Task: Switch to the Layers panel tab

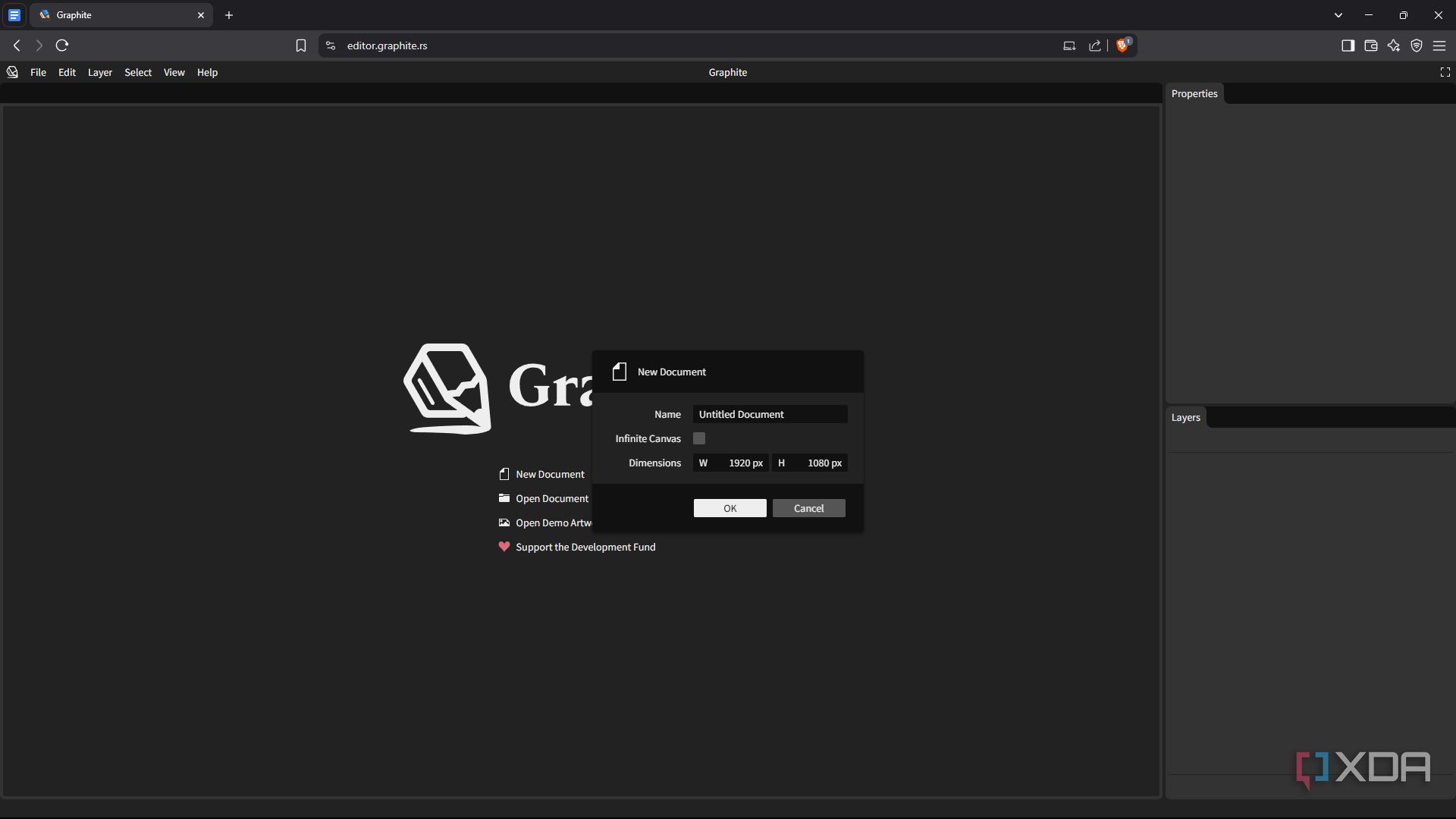Action: point(1185,417)
